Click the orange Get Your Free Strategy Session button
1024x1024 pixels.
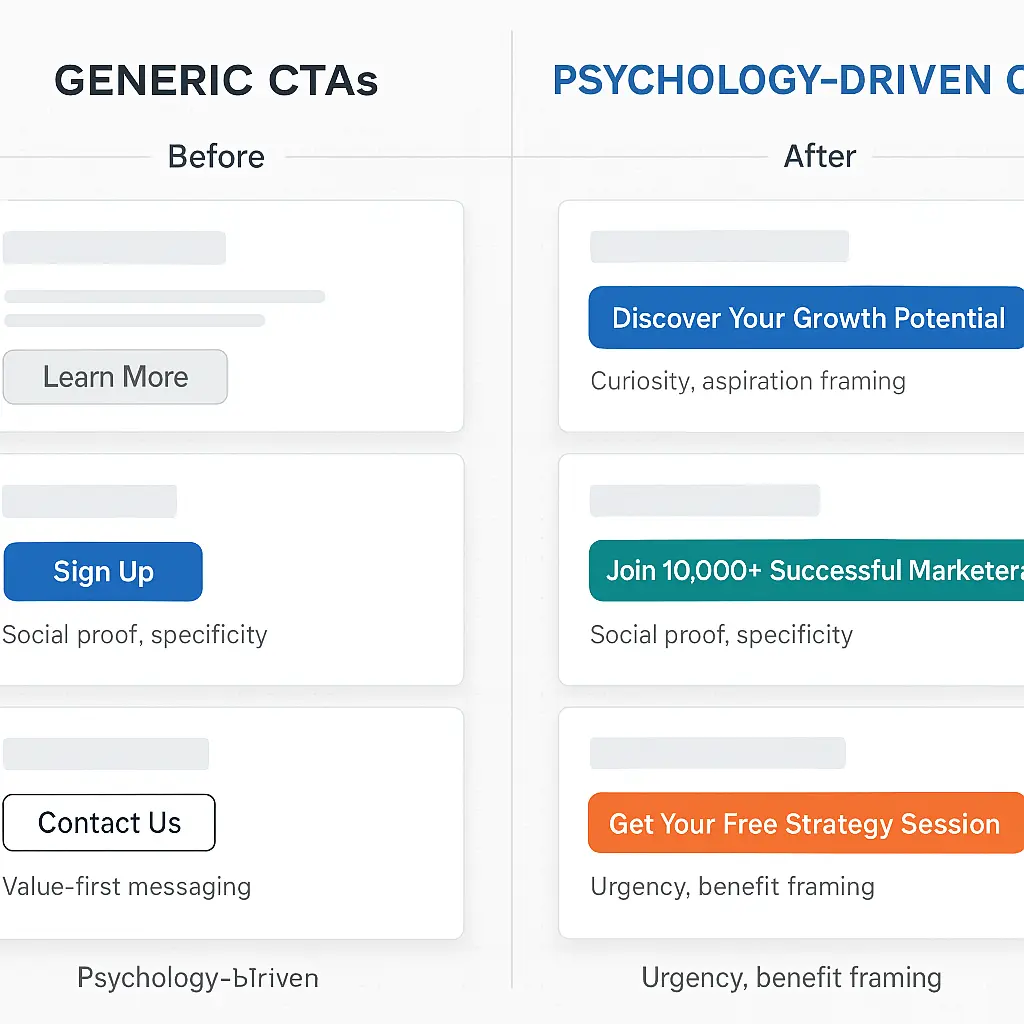806,823
